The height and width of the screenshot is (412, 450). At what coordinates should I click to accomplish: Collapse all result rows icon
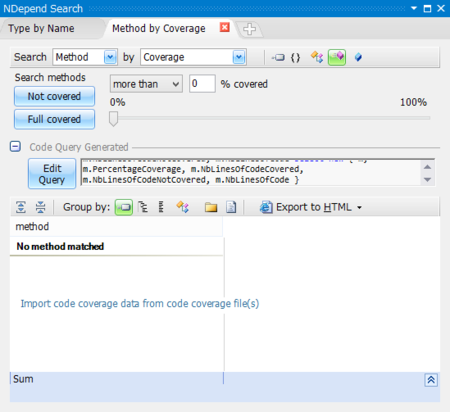pyautogui.click(x=40, y=207)
